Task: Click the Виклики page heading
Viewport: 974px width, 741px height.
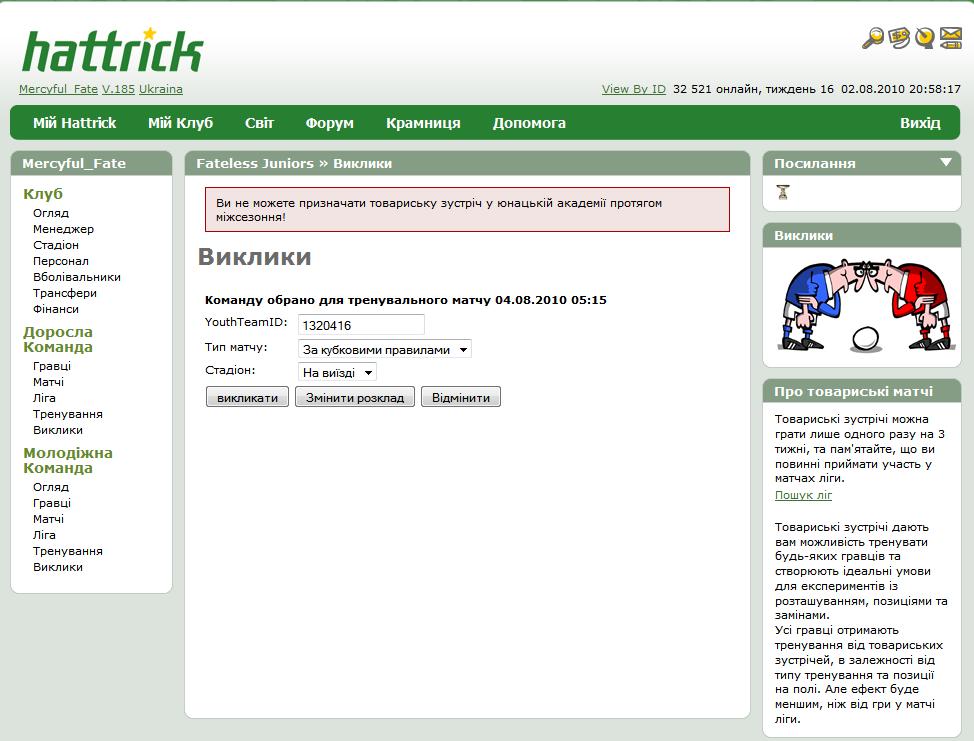Action: 255,257
